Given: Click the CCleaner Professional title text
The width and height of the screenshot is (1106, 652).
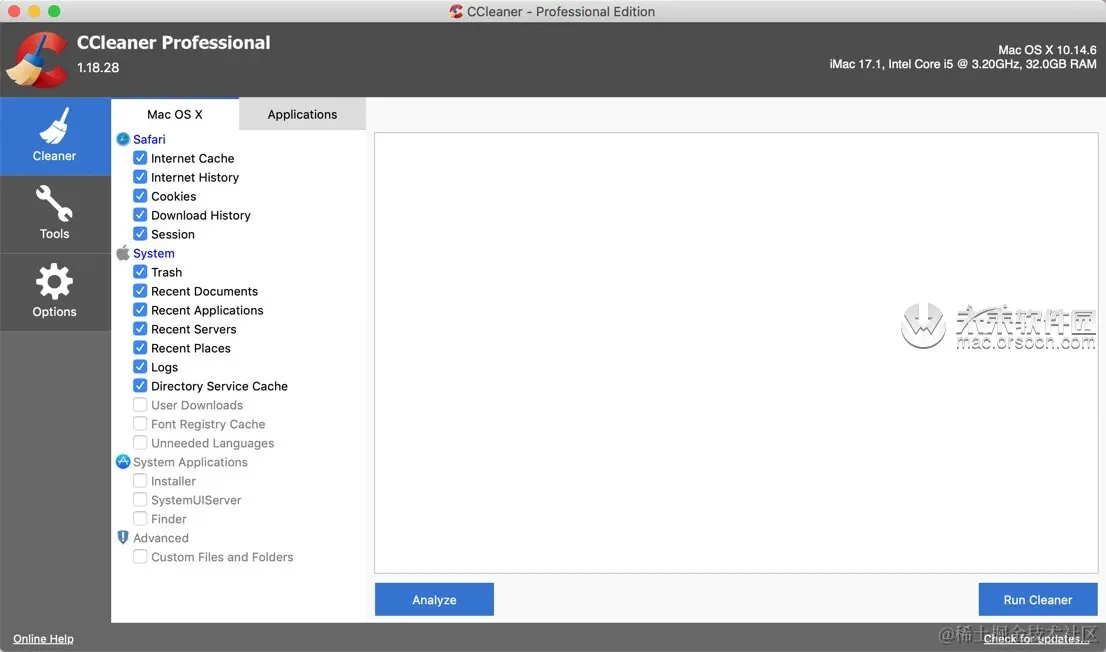Looking at the screenshot, I should pyautogui.click(x=174, y=42).
